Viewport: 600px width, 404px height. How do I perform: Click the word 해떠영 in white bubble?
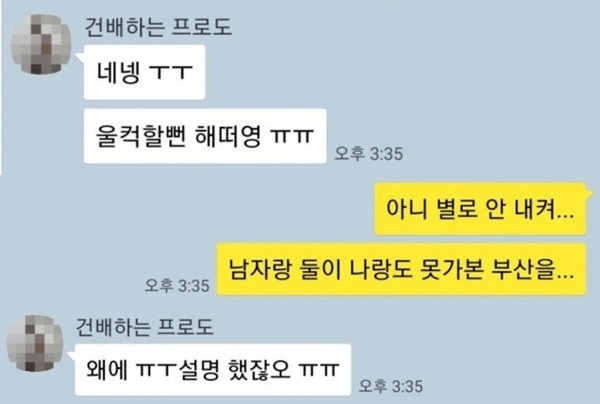pyautogui.click(x=228, y=136)
